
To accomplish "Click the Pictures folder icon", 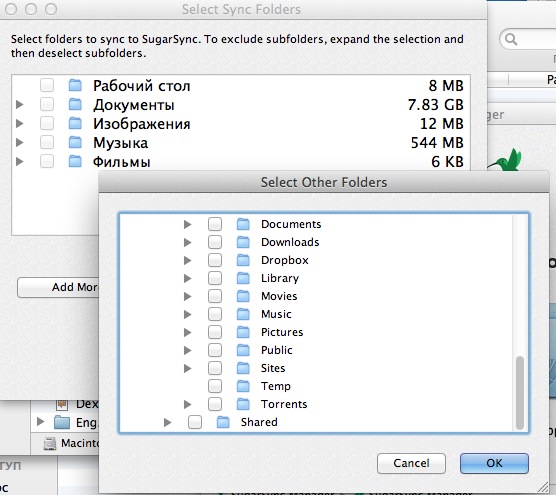I will click(x=243, y=332).
